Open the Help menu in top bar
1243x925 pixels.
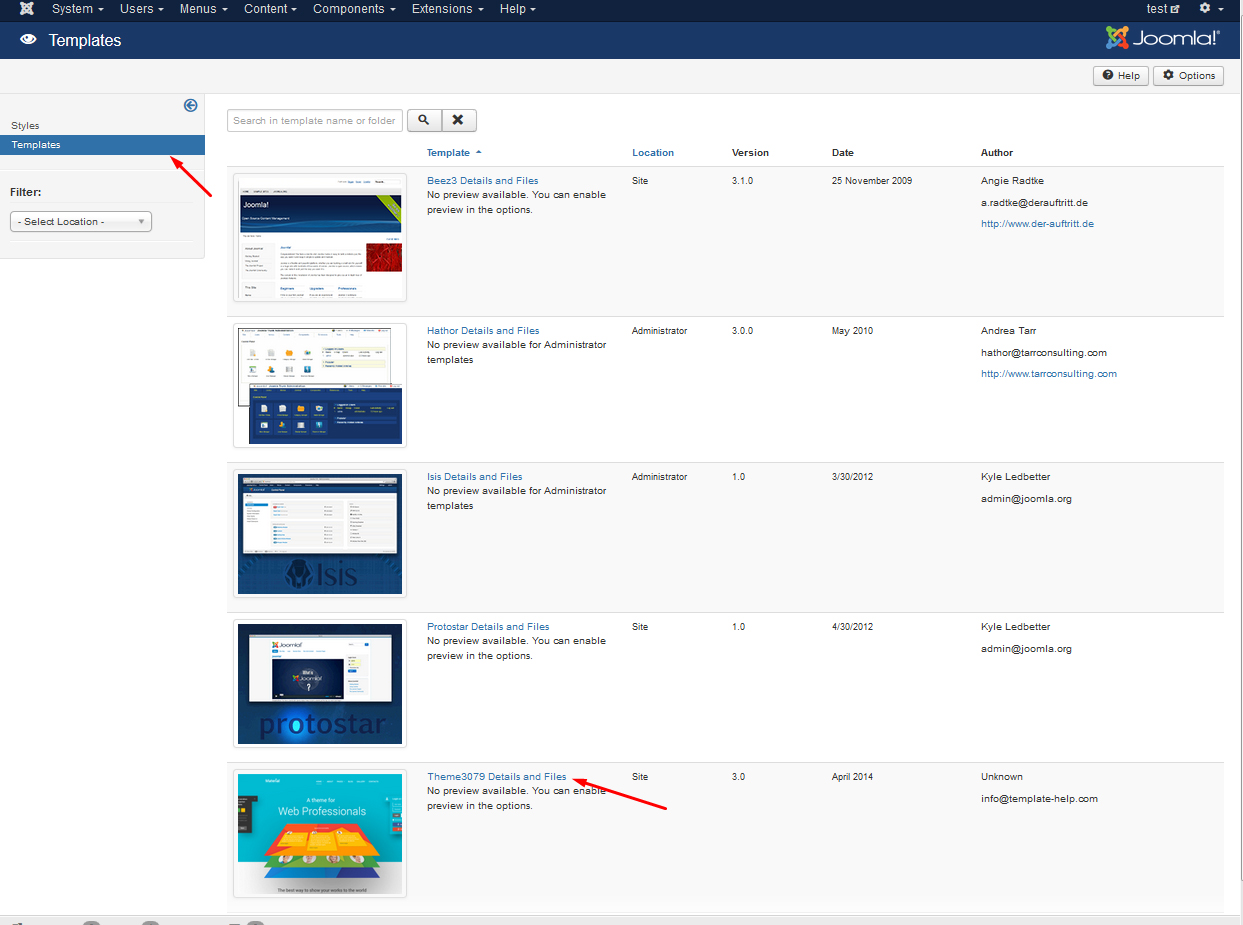[x=517, y=9]
